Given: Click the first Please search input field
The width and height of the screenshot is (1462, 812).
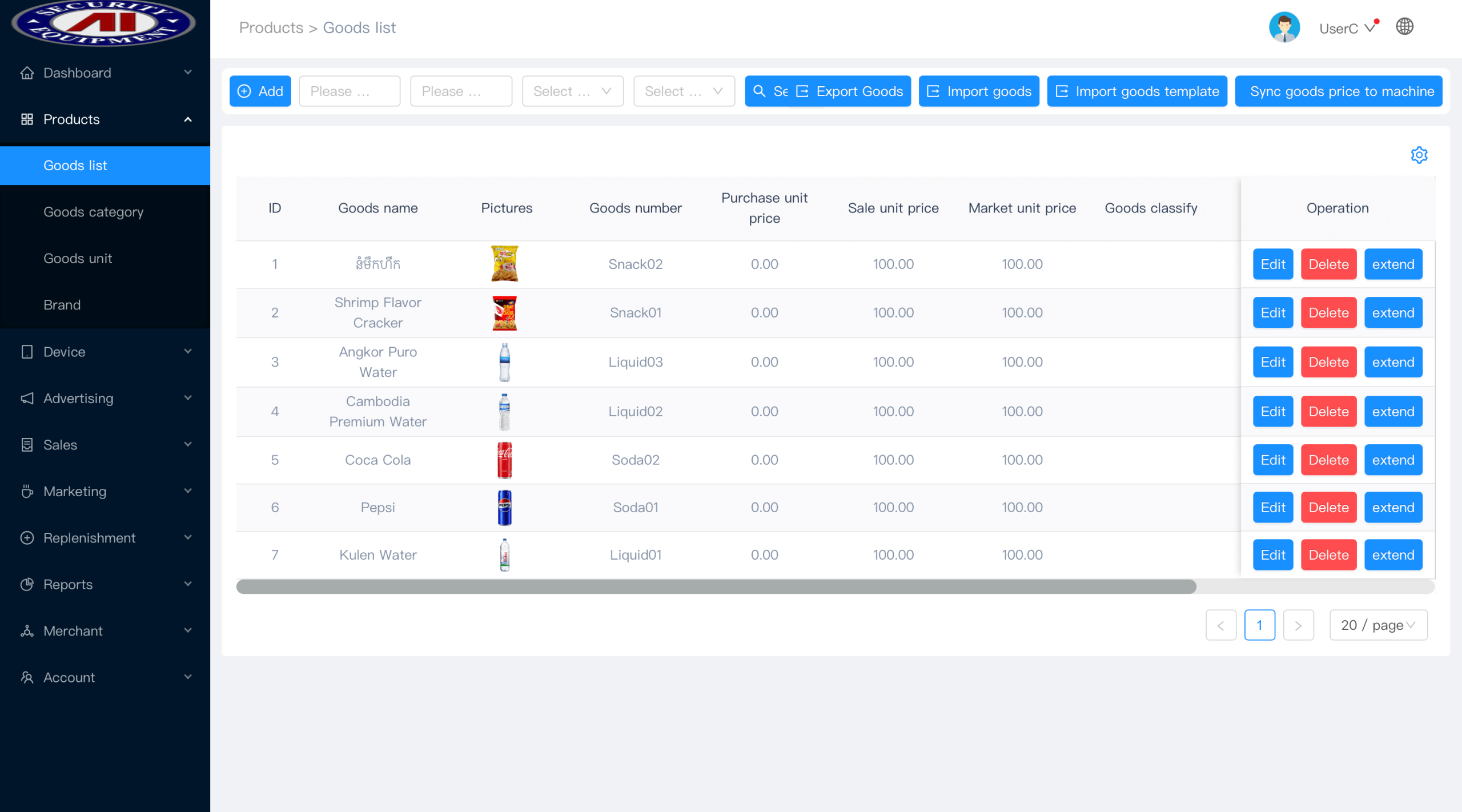Looking at the screenshot, I should pos(349,91).
